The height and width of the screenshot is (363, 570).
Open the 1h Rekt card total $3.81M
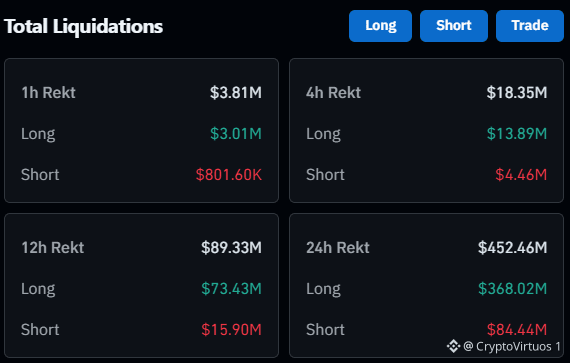click(236, 93)
